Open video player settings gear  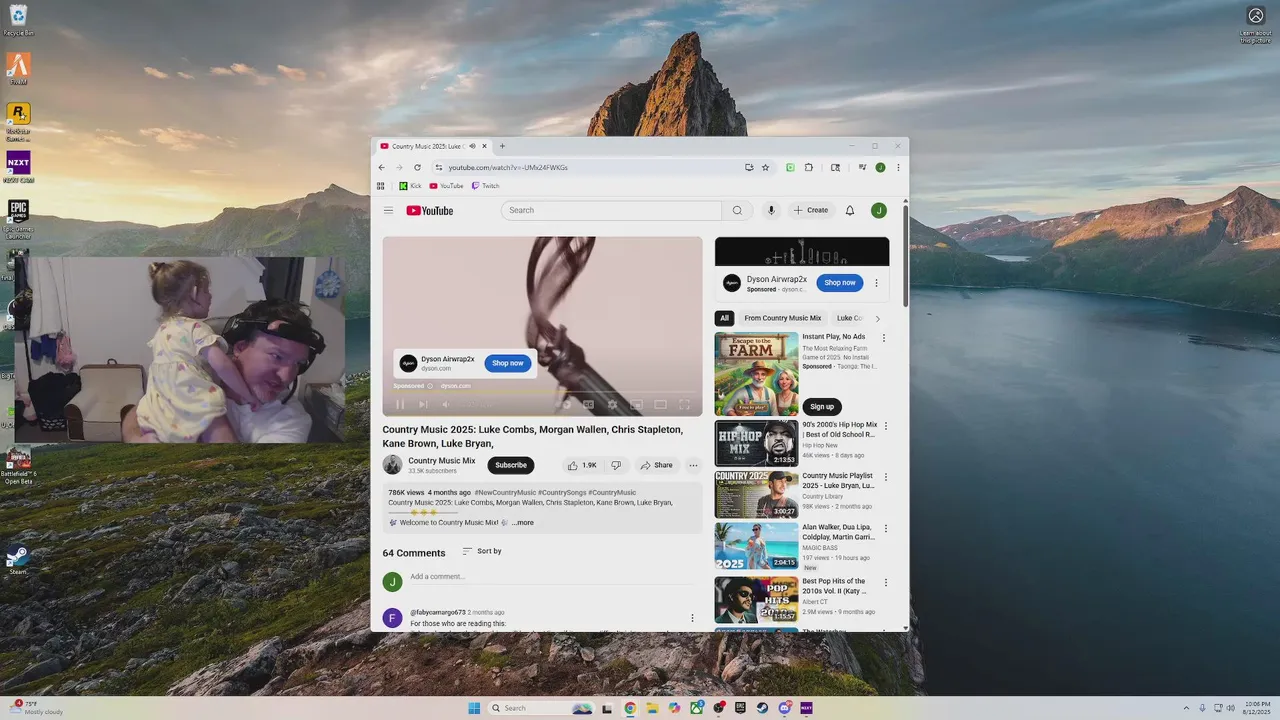pyautogui.click(x=612, y=404)
